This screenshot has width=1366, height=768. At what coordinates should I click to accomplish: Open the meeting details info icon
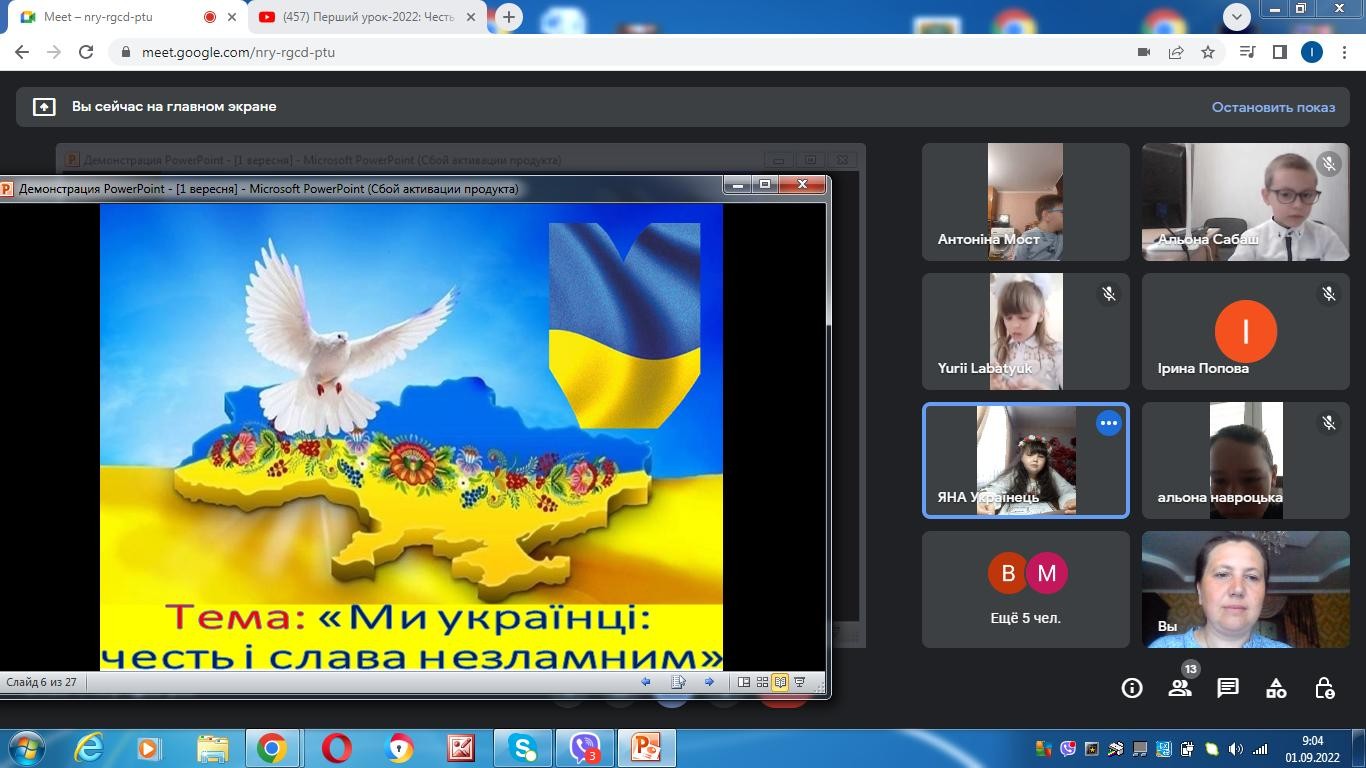tap(1131, 688)
